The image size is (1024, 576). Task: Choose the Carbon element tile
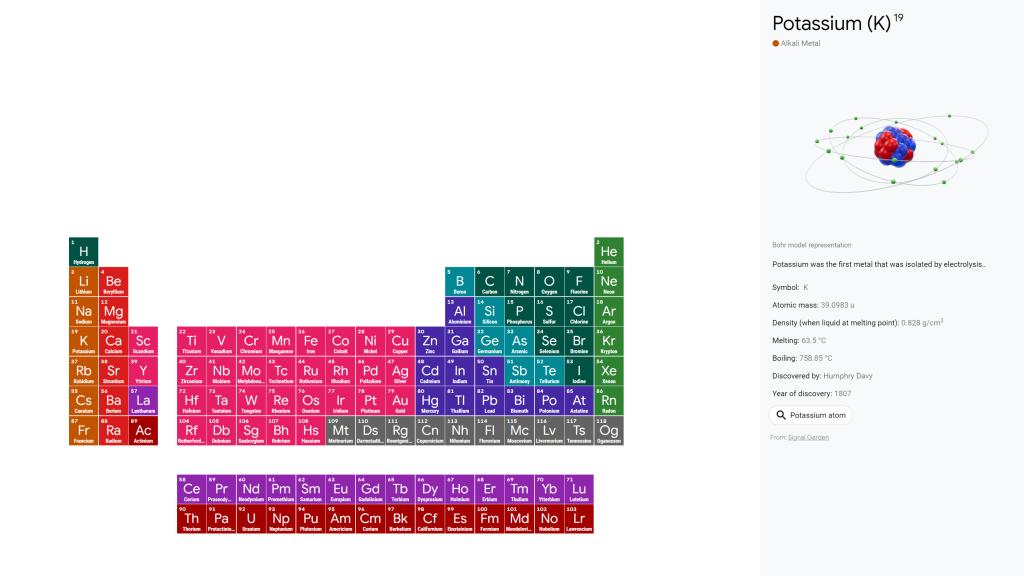(489, 282)
